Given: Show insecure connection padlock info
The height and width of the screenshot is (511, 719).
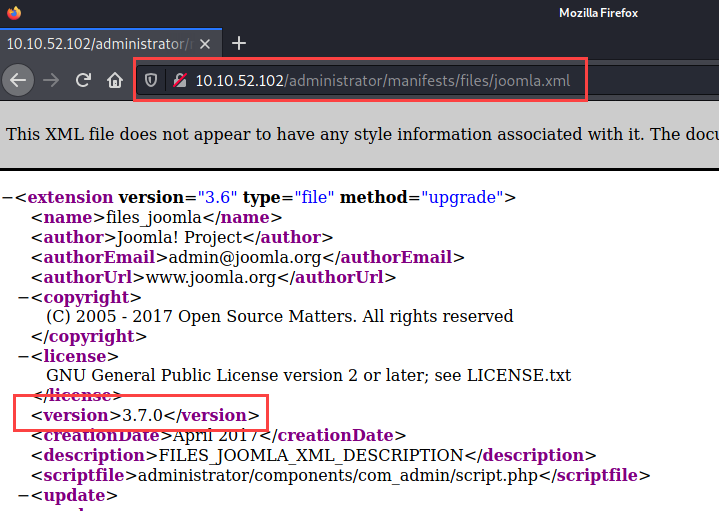Looking at the screenshot, I should point(180,81).
